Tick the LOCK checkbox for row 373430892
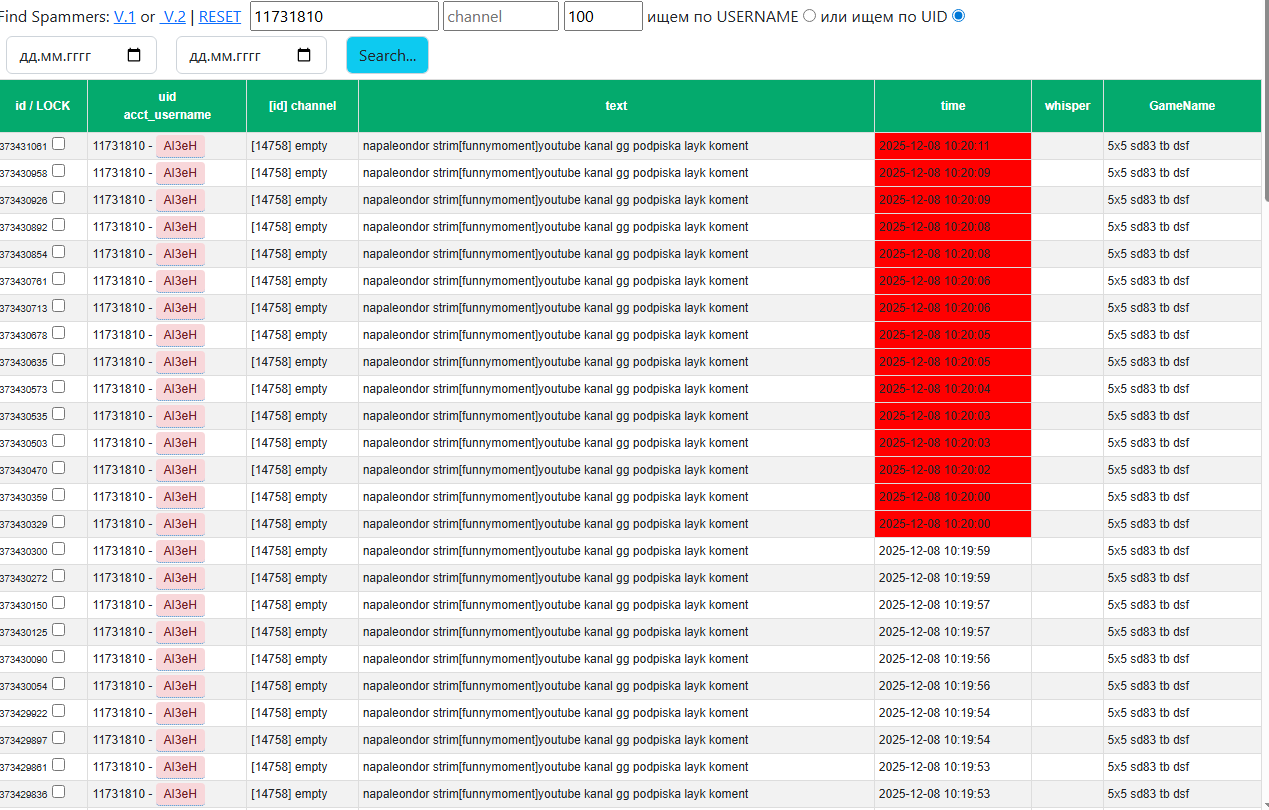The height and width of the screenshot is (810, 1269). 58,225
